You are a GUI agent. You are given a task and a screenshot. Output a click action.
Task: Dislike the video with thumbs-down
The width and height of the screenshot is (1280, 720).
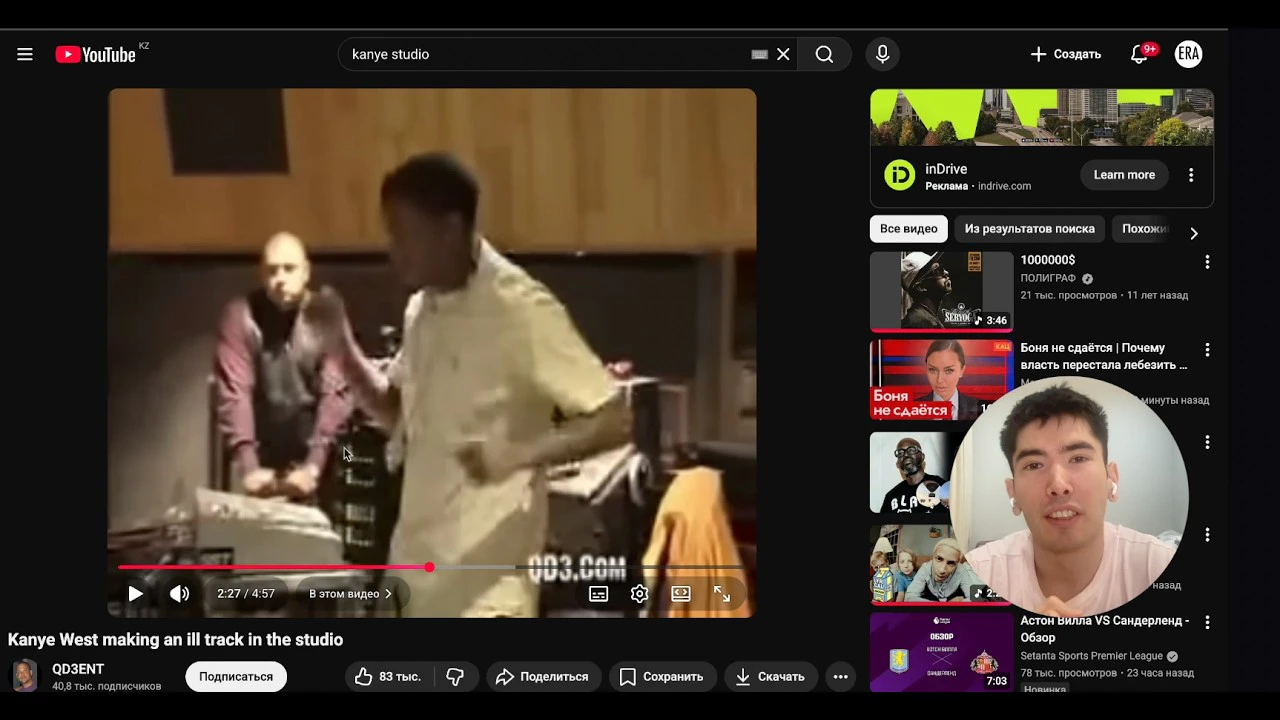(x=455, y=677)
